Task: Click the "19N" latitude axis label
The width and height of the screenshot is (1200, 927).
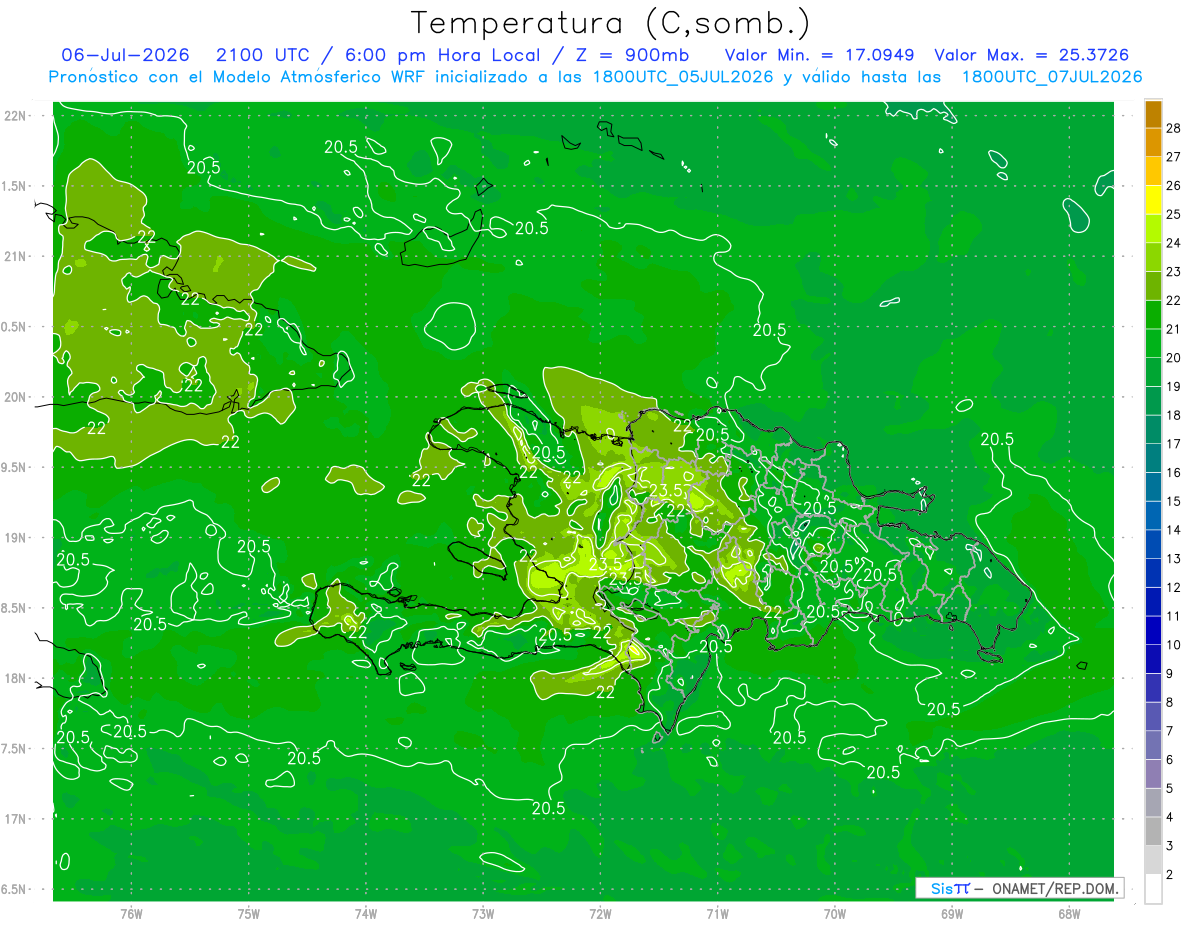Action: click(x=15, y=538)
